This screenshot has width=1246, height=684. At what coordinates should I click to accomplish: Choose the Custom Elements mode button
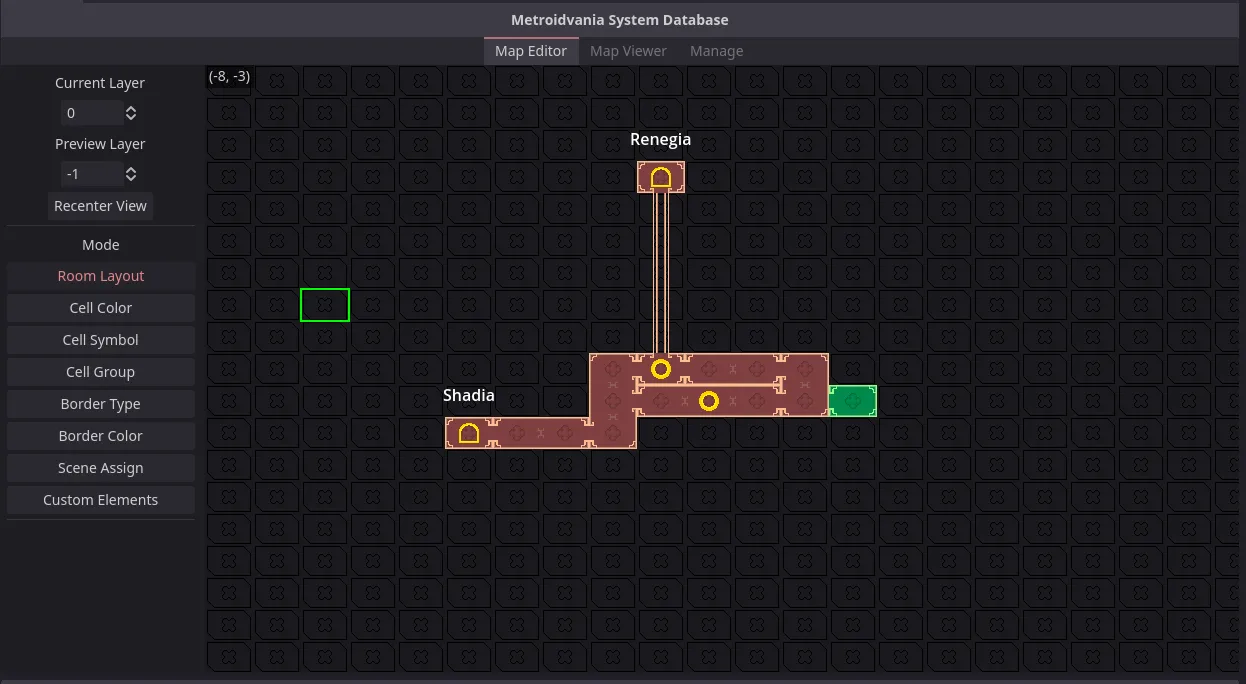click(x=100, y=500)
